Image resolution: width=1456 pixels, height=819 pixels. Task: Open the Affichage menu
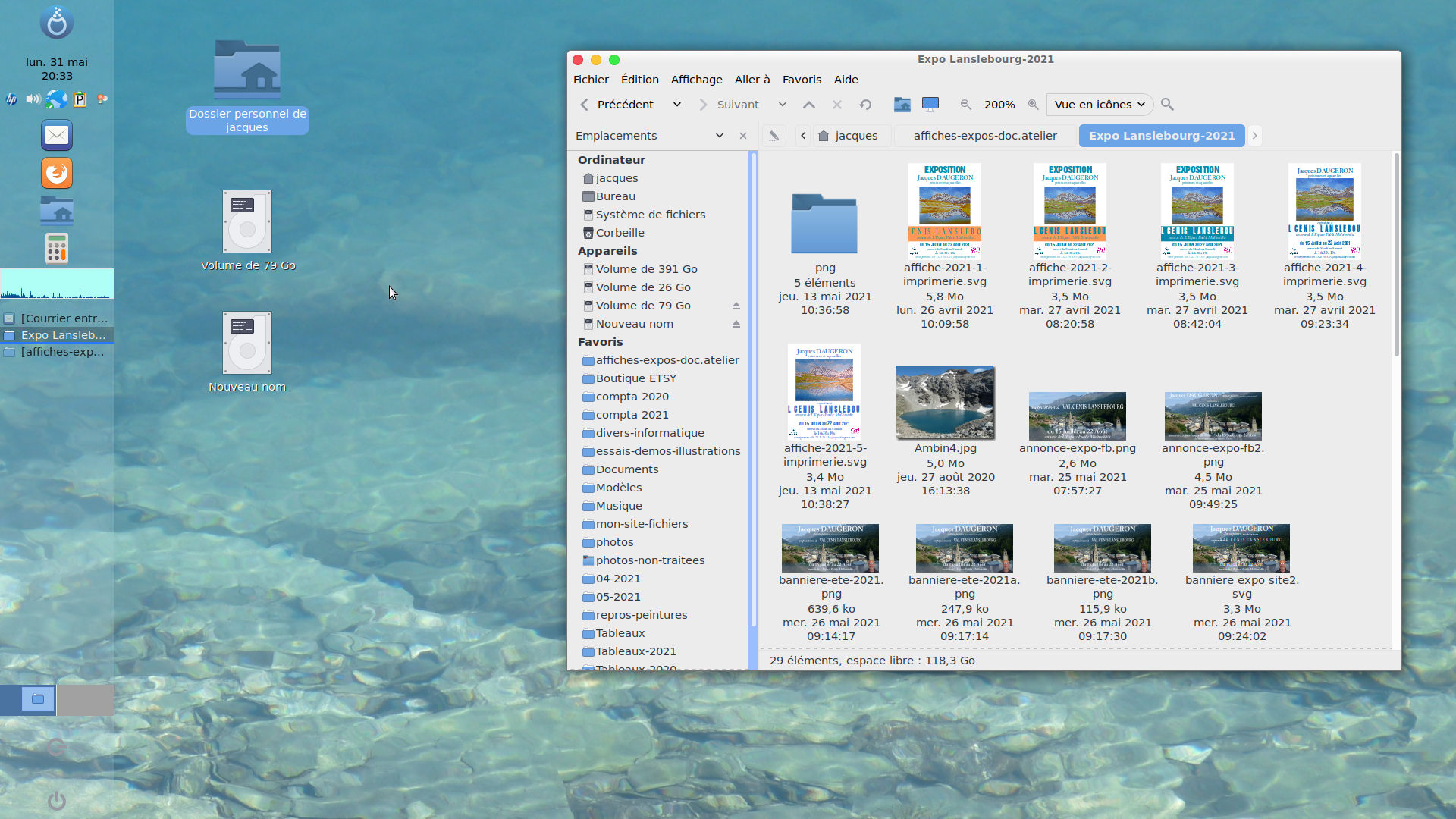pos(696,80)
